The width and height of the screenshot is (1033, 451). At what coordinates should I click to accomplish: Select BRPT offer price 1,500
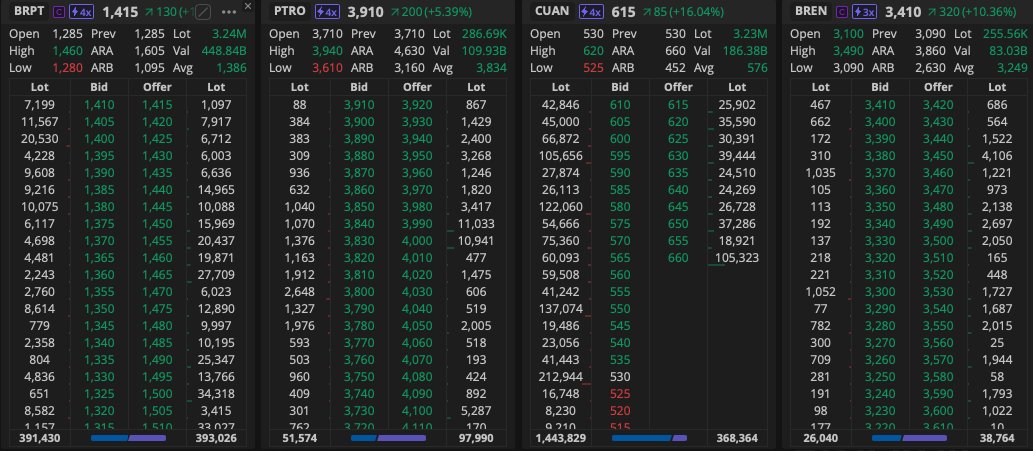pos(157,394)
